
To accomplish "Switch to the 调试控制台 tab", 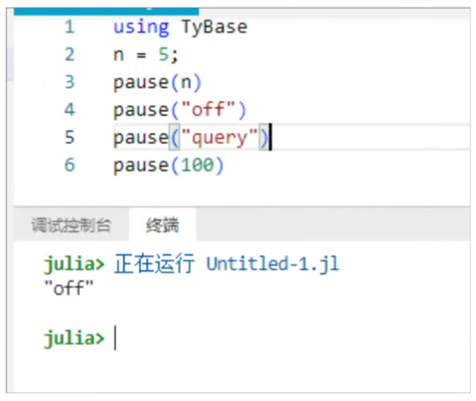I will [x=71, y=225].
